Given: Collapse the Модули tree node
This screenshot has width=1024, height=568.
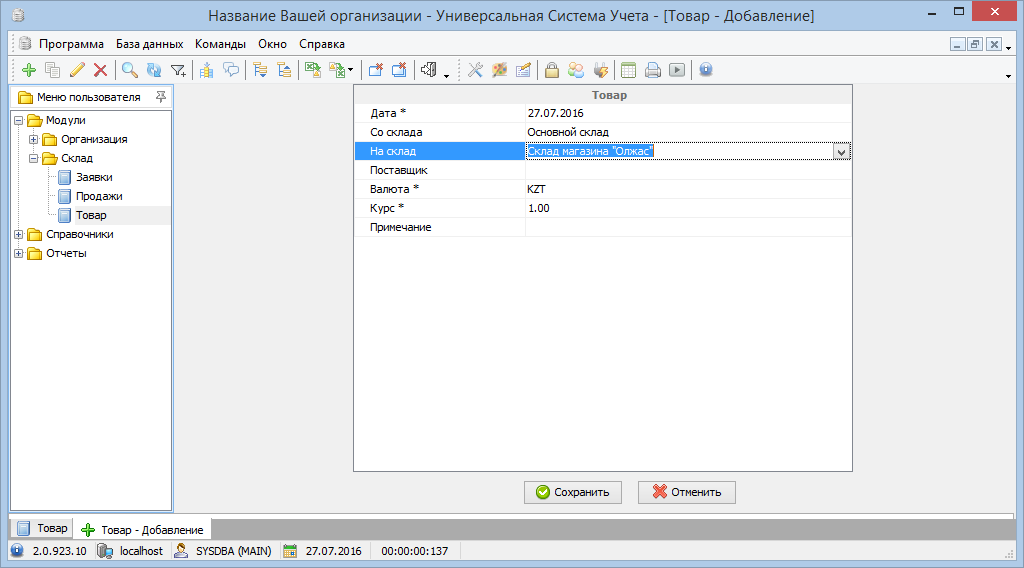Looking at the screenshot, I should (19, 120).
